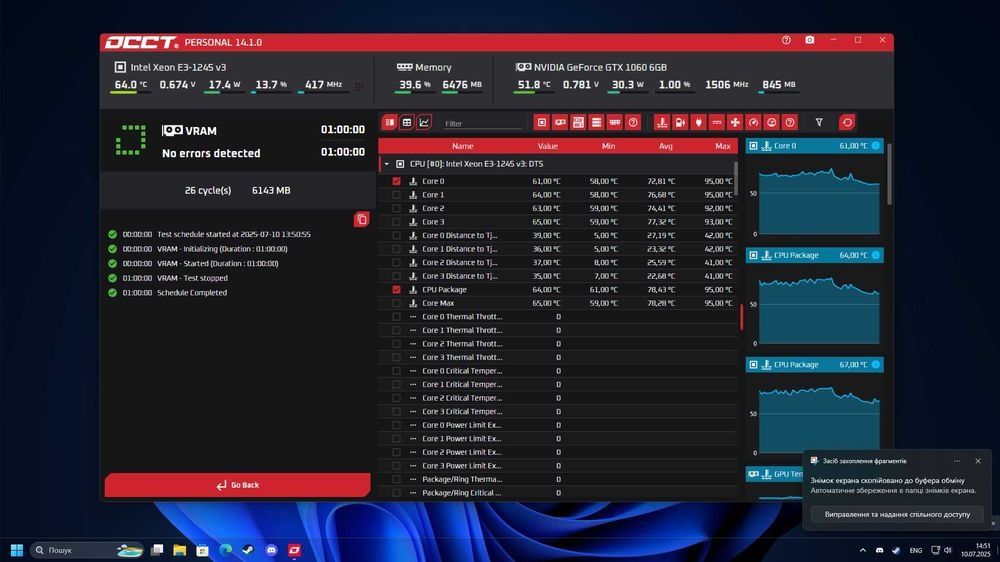Switch to the table view icon
The height and width of the screenshot is (562, 1000).
[x=407, y=122]
